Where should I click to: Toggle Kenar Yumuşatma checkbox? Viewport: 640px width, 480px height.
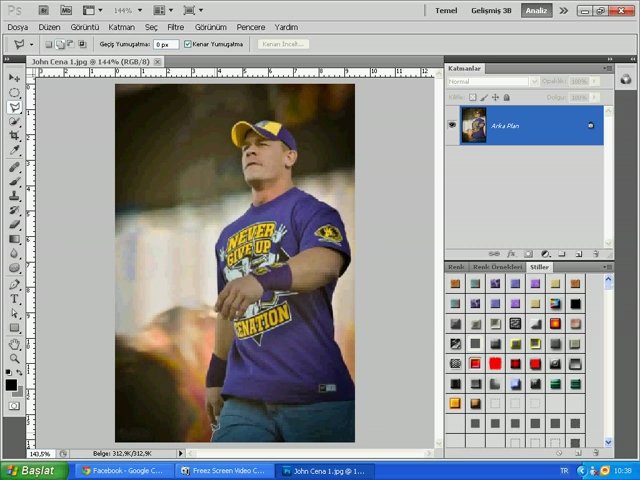click(188, 44)
